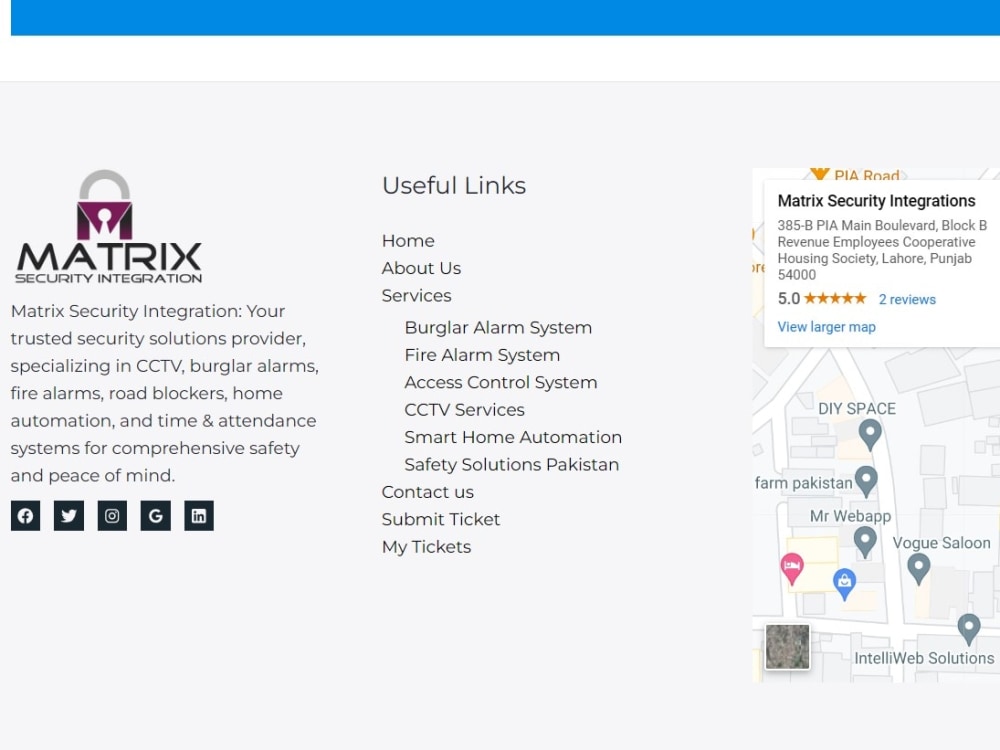Click the blue shopping bag map marker

click(844, 584)
